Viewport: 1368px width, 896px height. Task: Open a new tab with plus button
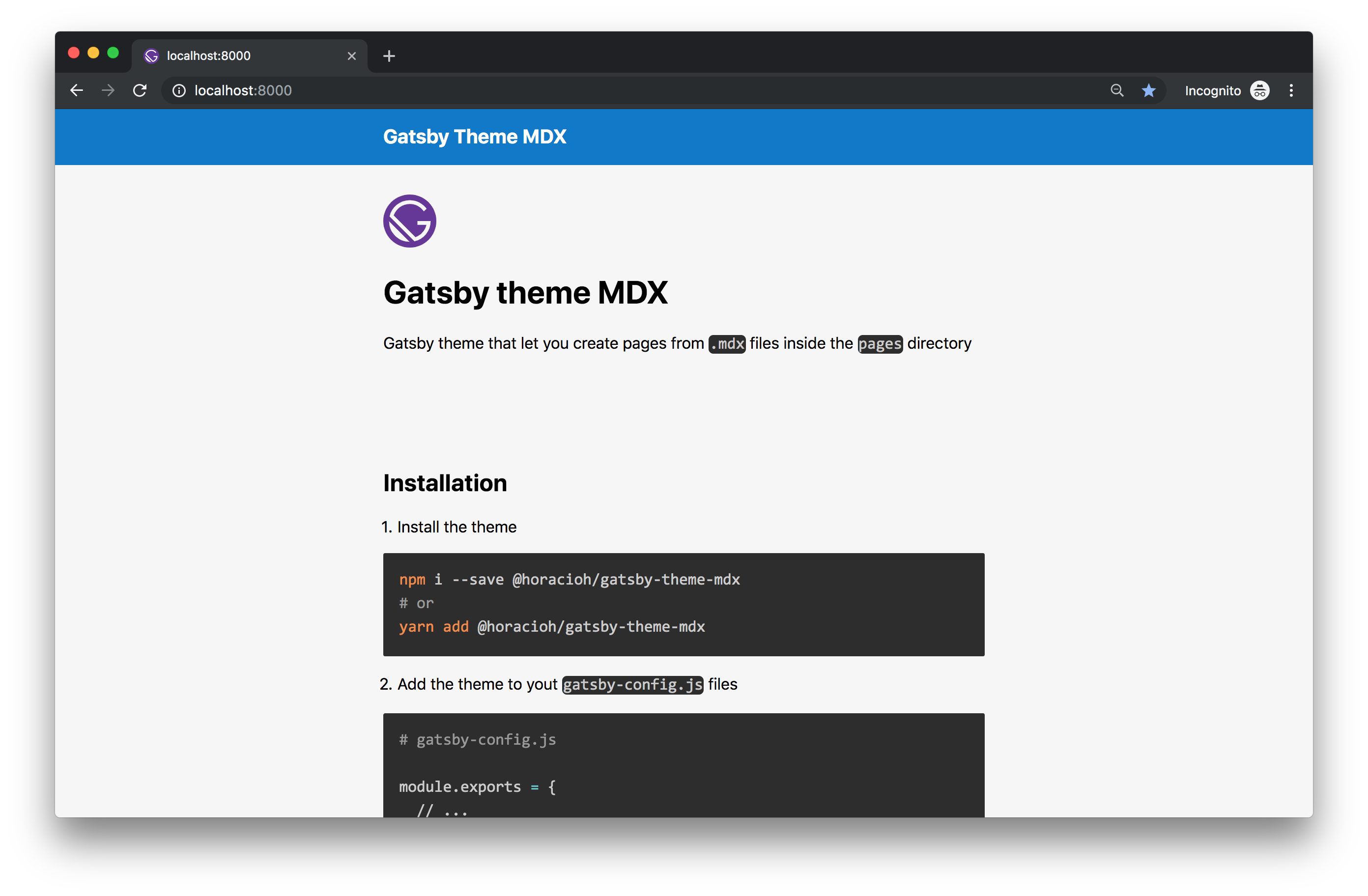click(x=389, y=56)
